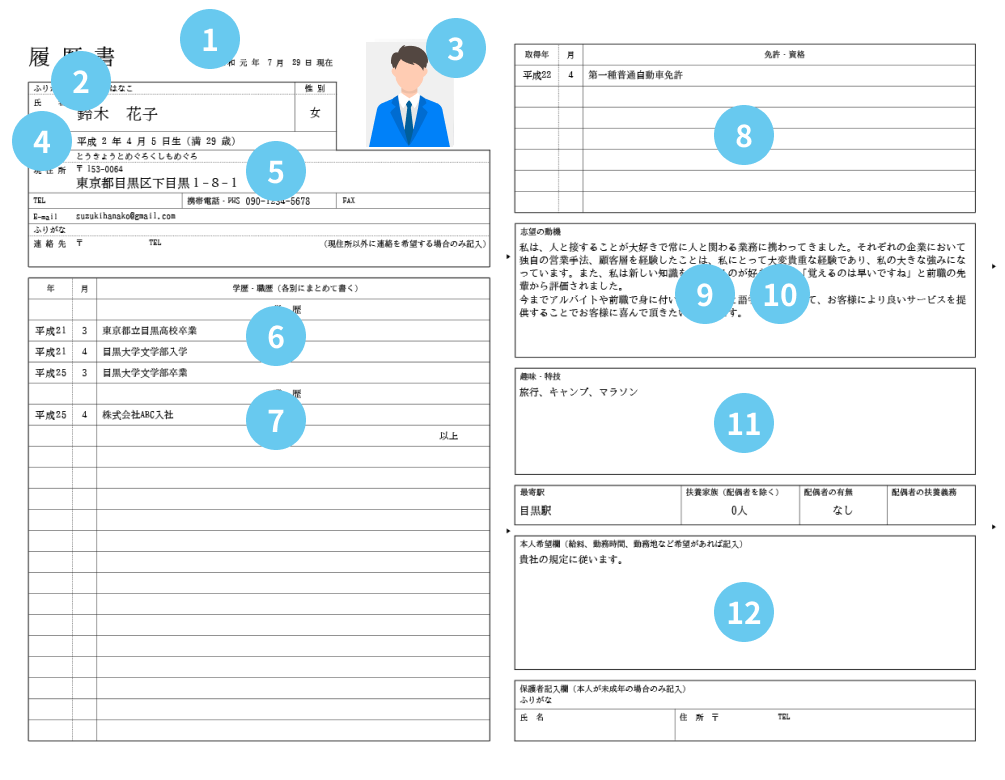Click the 趣味・特技 section label

click(x=540, y=377)
